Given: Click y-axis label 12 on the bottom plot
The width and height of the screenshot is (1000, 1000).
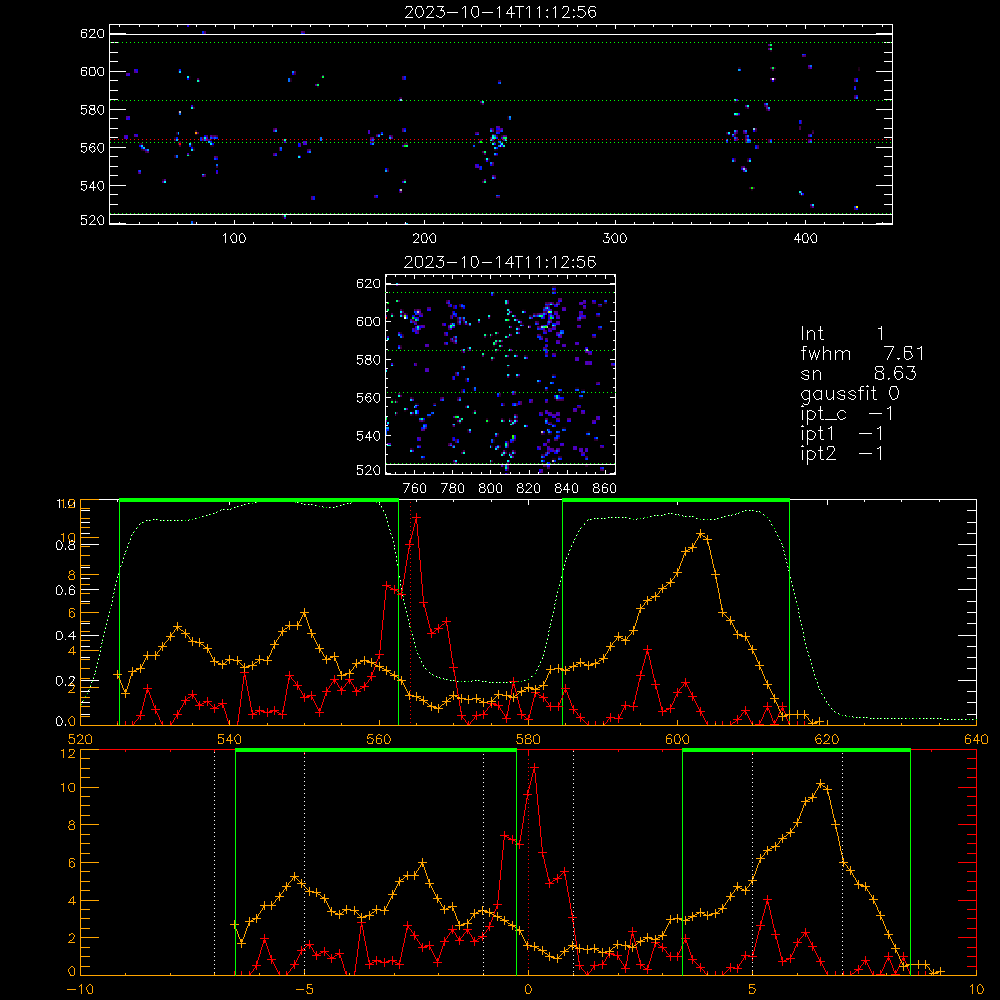Looking at the screenshot, I should tap(68, 753).
